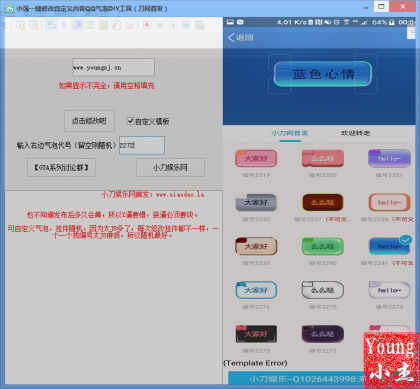Viewport: 420px width, 389px height.
Task: Select beige 大家好 bubble numbered 2239
Action: (x=256, y=246)
